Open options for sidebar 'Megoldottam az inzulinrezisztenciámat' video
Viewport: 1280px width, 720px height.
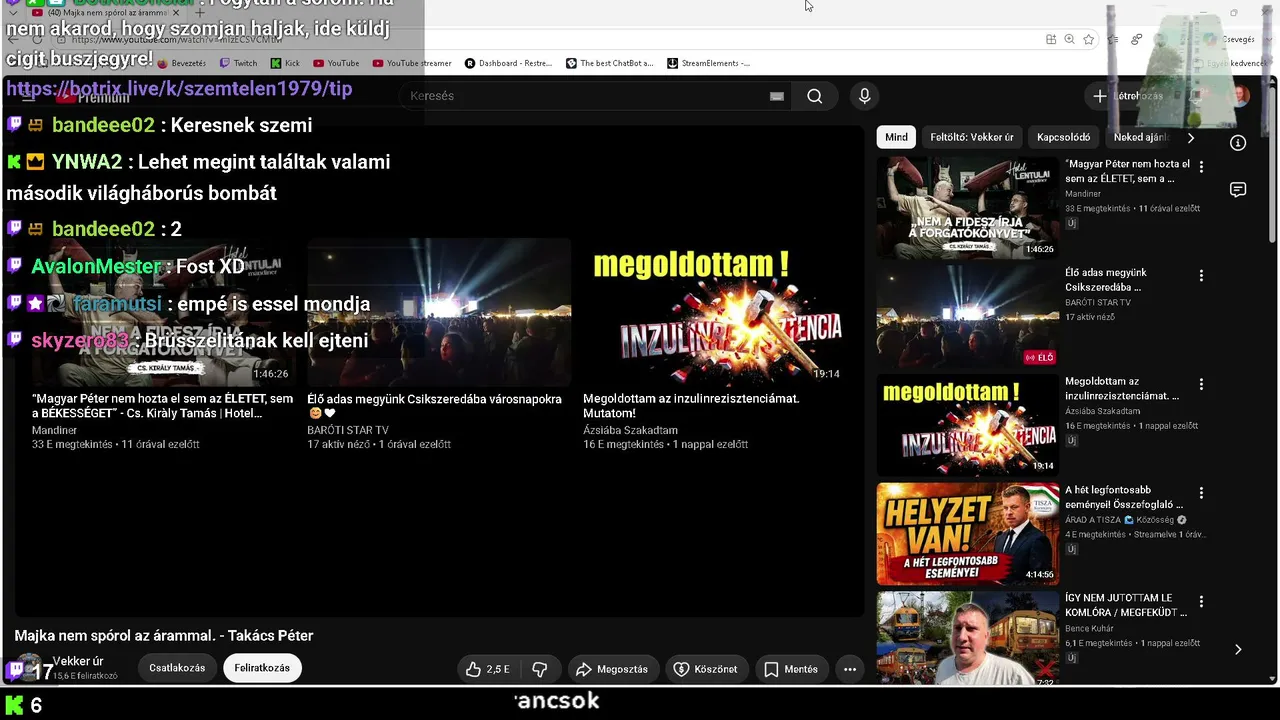[1201, 384]
